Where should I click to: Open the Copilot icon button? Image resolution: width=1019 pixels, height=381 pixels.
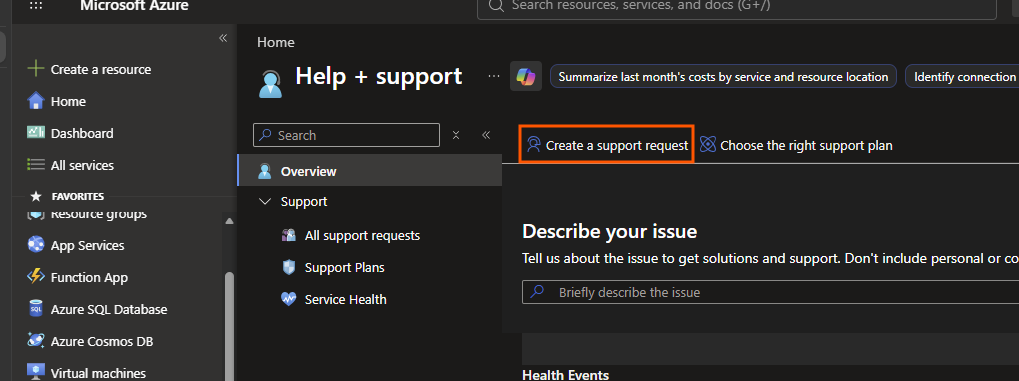[526, 77]
